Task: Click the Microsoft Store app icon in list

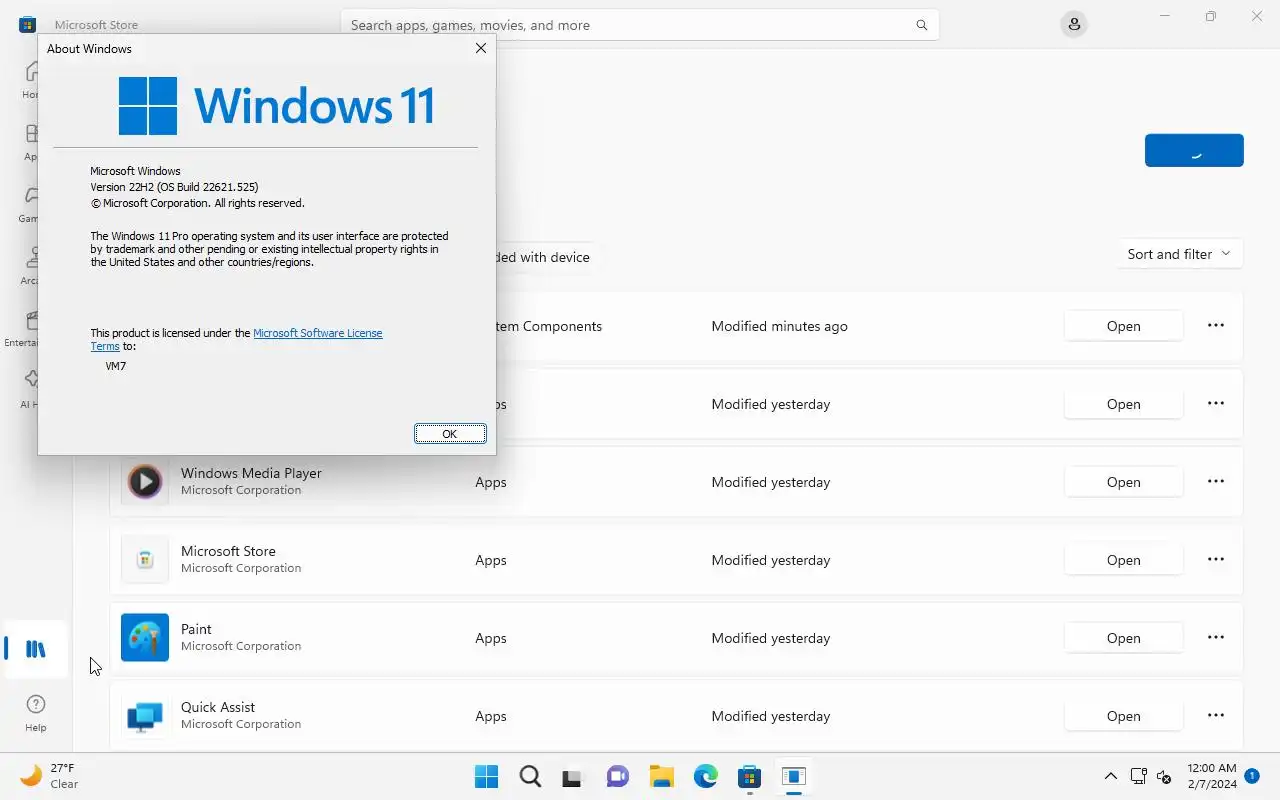Action: pos(145,559)
